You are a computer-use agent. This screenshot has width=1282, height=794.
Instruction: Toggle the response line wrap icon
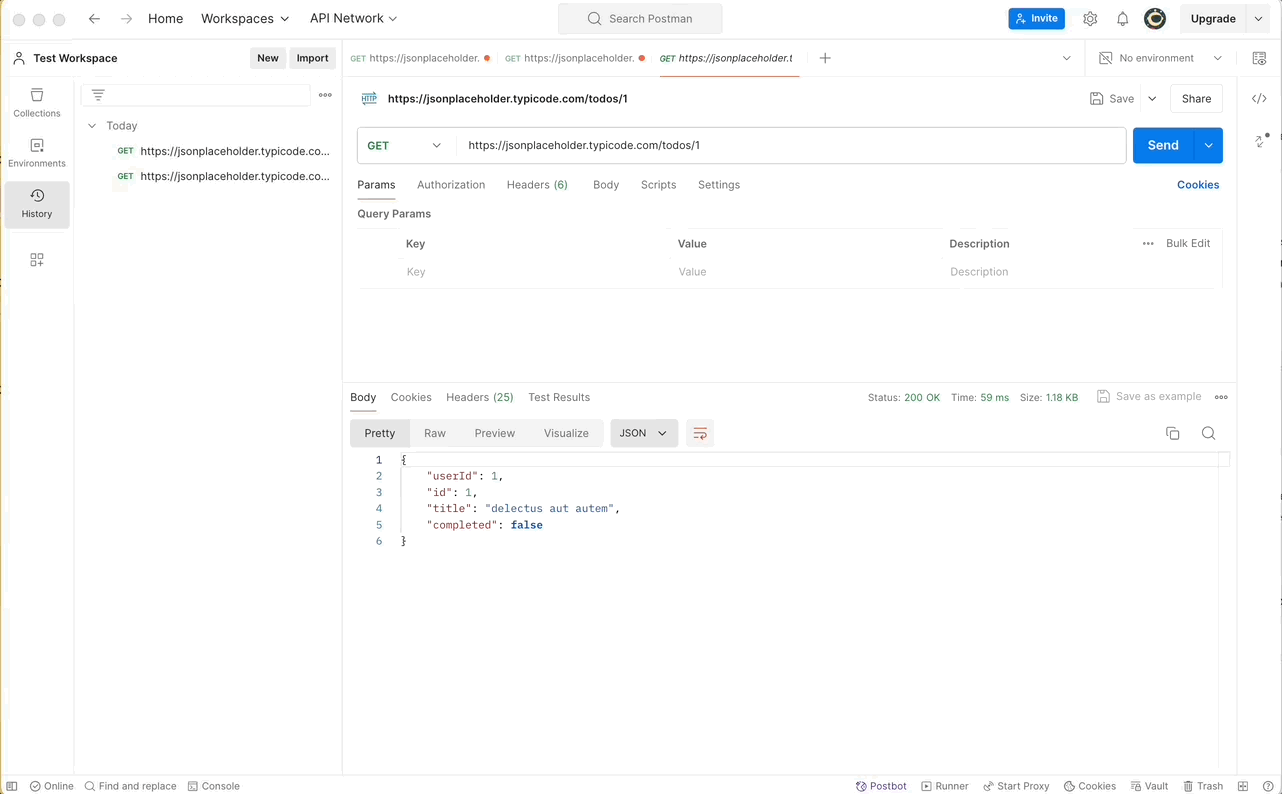tap(700, 433)
